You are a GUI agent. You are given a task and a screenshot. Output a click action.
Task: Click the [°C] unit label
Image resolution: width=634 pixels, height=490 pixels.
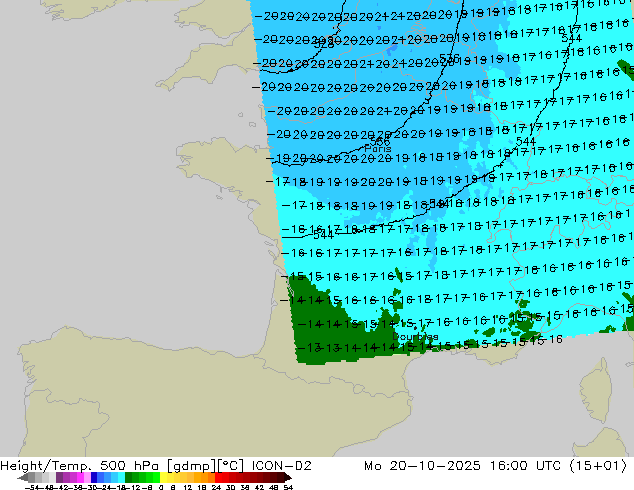pyautogui.click(x=231, y=466)
